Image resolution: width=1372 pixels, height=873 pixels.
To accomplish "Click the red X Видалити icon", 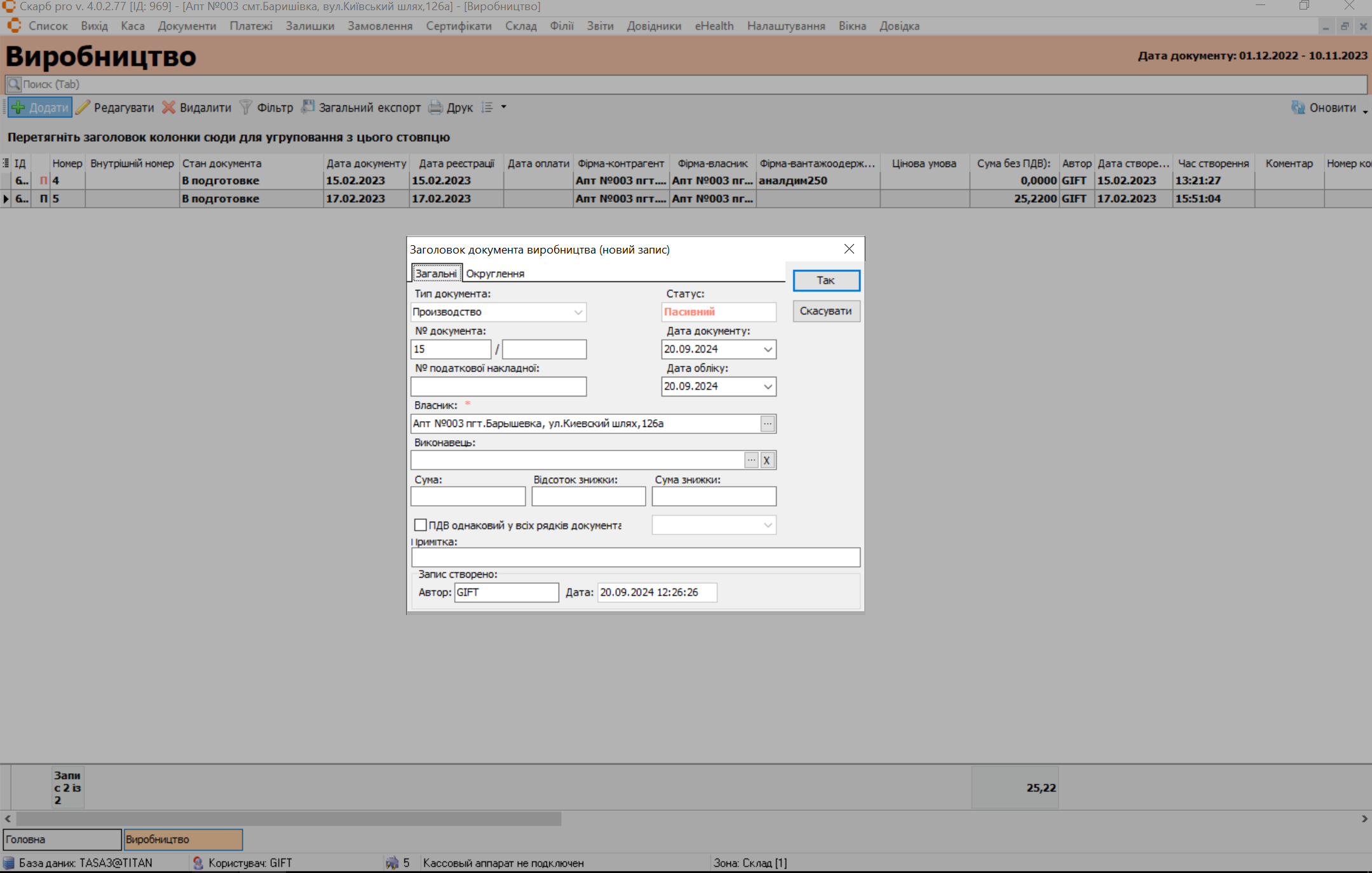I will [168, 107].
